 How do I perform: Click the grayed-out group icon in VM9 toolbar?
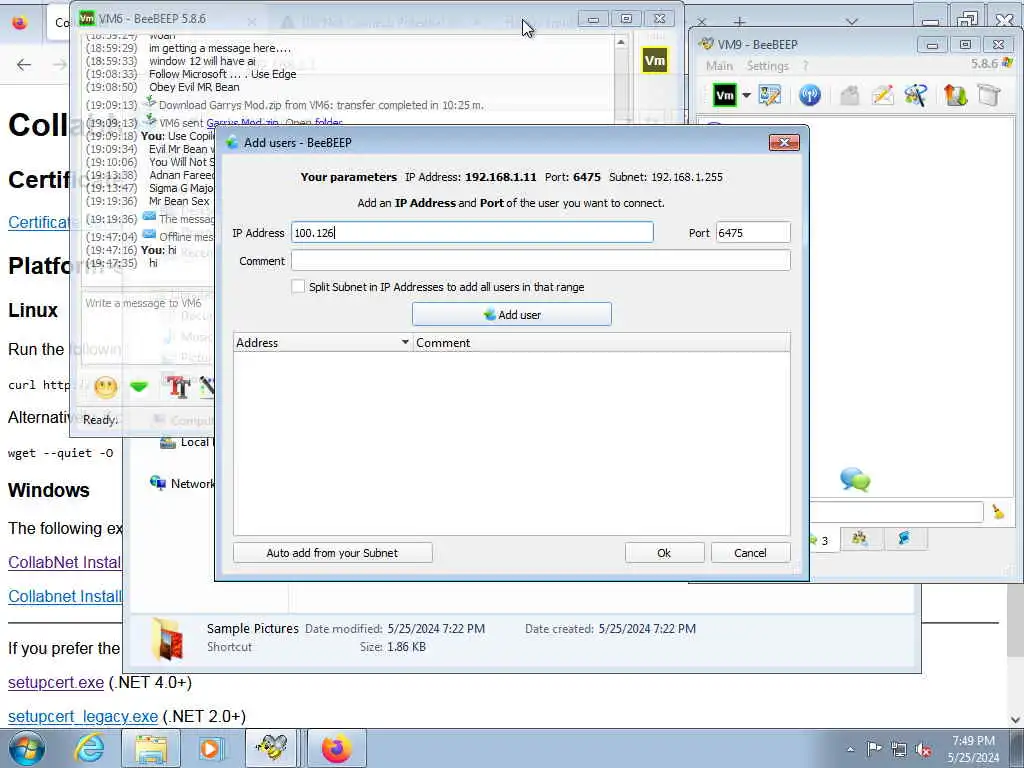[x=849, y=95]
